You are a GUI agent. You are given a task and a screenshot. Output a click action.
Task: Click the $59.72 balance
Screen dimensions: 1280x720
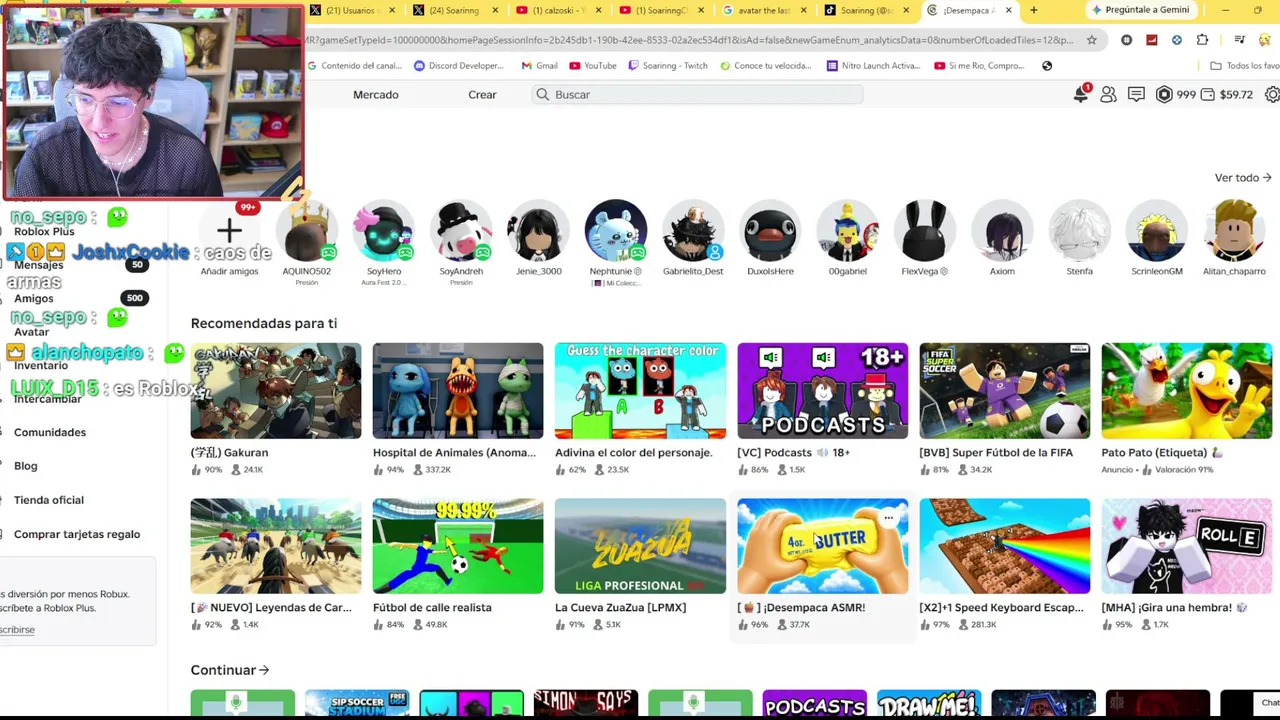[1227, 94]
